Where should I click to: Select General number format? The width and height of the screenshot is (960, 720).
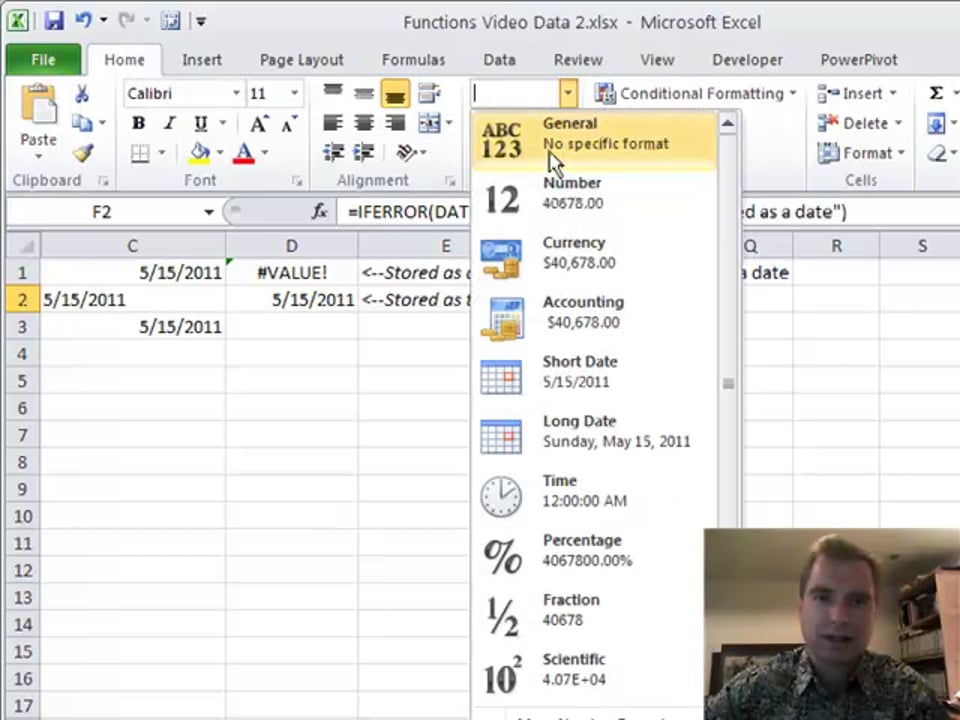[x=594, y=140]
